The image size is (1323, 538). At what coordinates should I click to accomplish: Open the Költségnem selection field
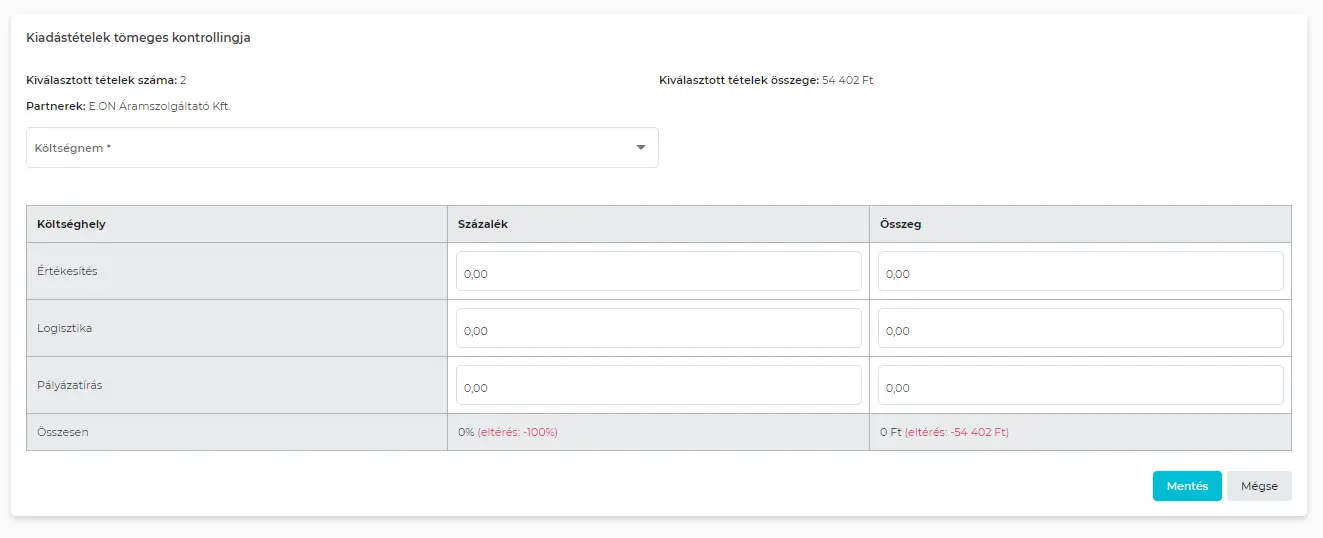(x=330, y=148)
